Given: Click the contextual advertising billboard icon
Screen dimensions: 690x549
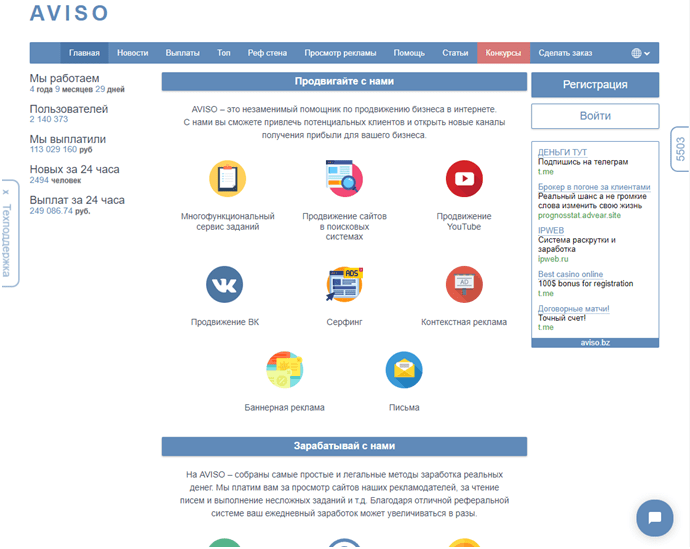Looking at the screenshot, I should [464, 284].
